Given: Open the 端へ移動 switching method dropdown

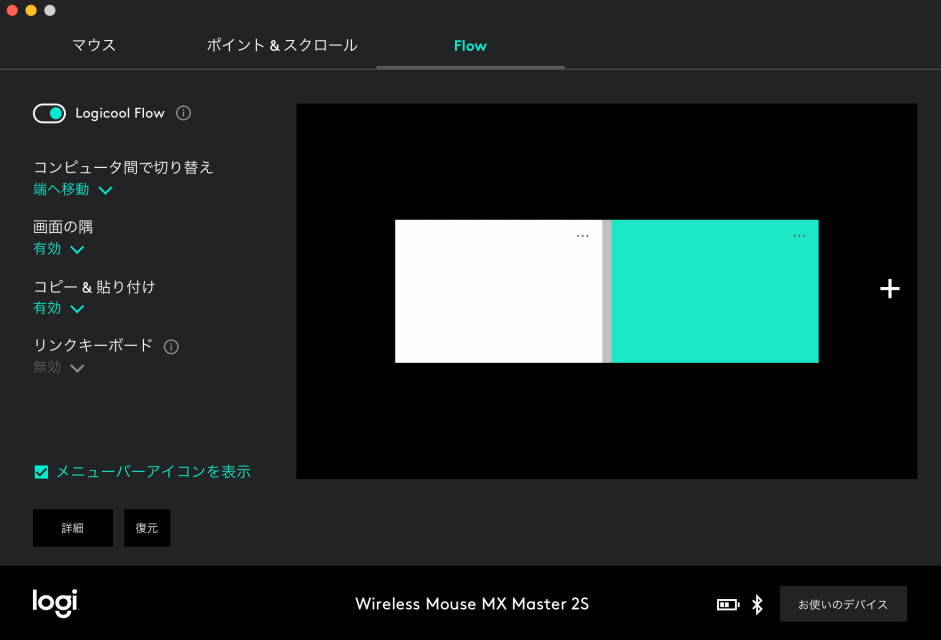Looking at the screenshot, I should 72,190.
